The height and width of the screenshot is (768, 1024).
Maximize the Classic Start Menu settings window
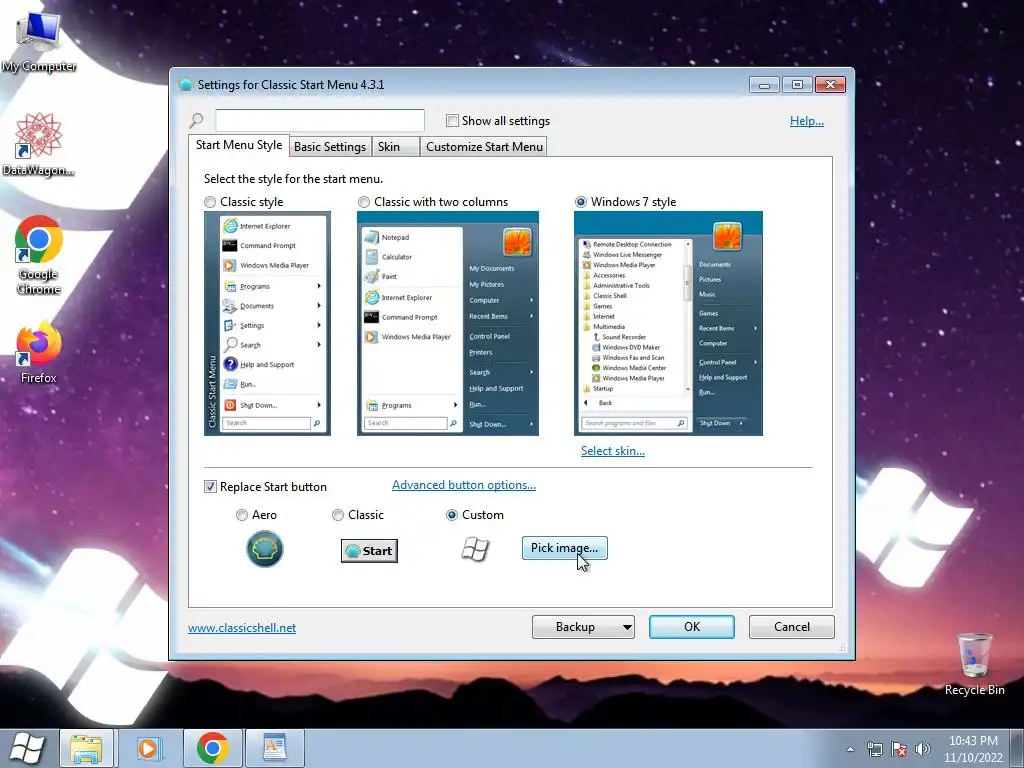pos(797,85)
